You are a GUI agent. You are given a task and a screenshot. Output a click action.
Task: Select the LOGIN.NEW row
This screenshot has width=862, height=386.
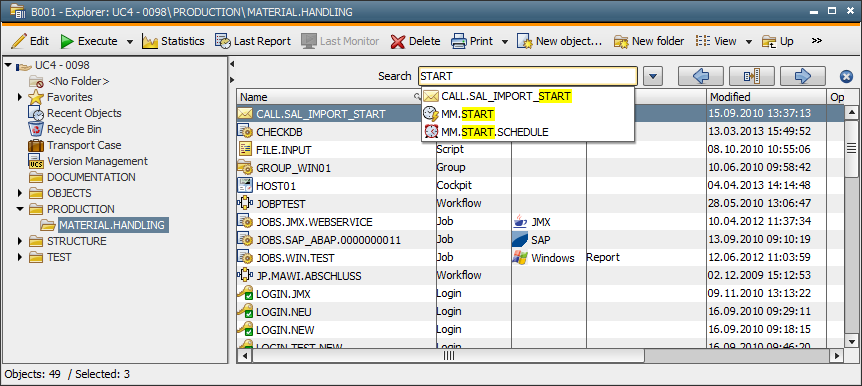[x=540, y=330]
